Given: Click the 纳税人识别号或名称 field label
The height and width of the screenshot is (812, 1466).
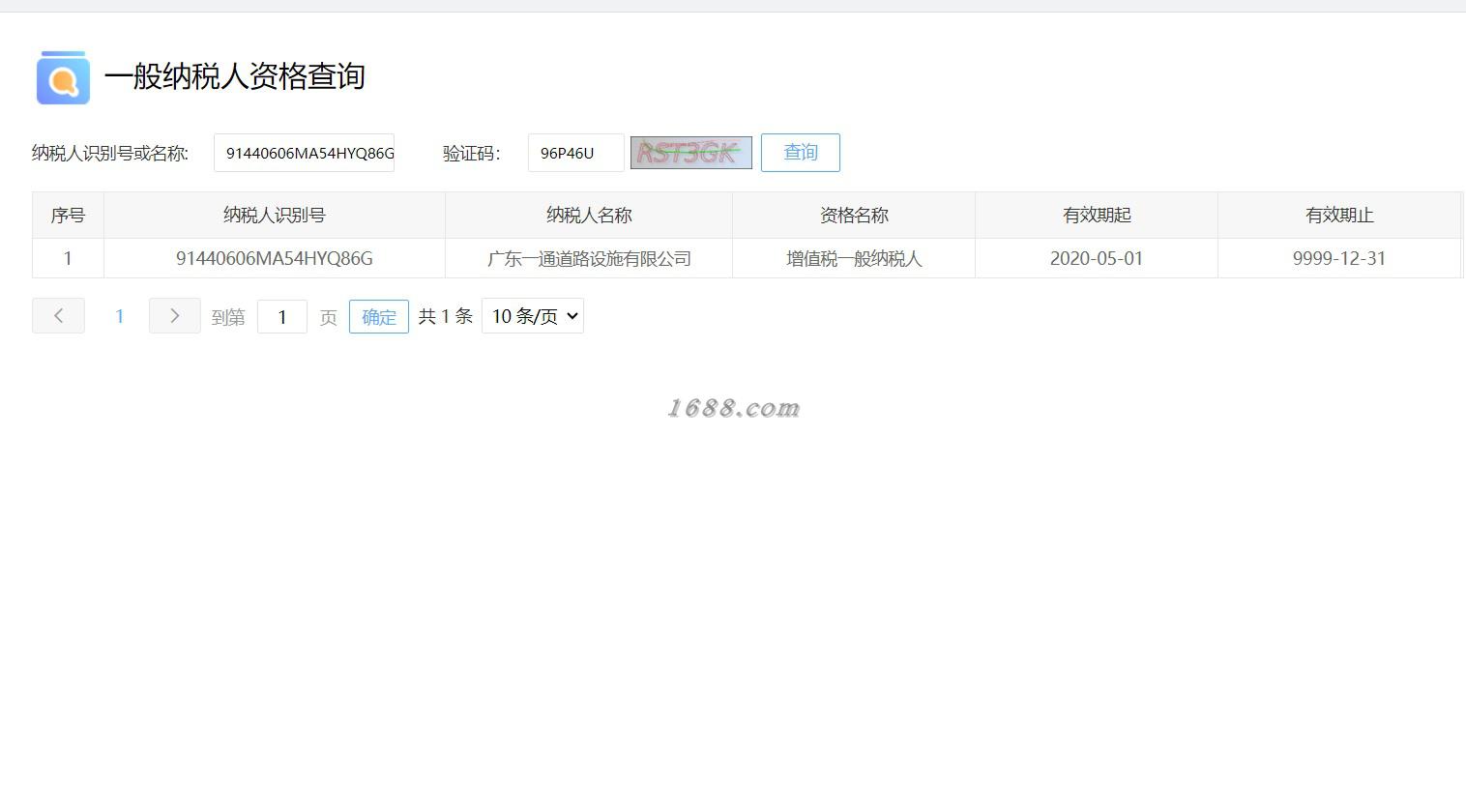Looking at the screenshot, I should point(110,153).
